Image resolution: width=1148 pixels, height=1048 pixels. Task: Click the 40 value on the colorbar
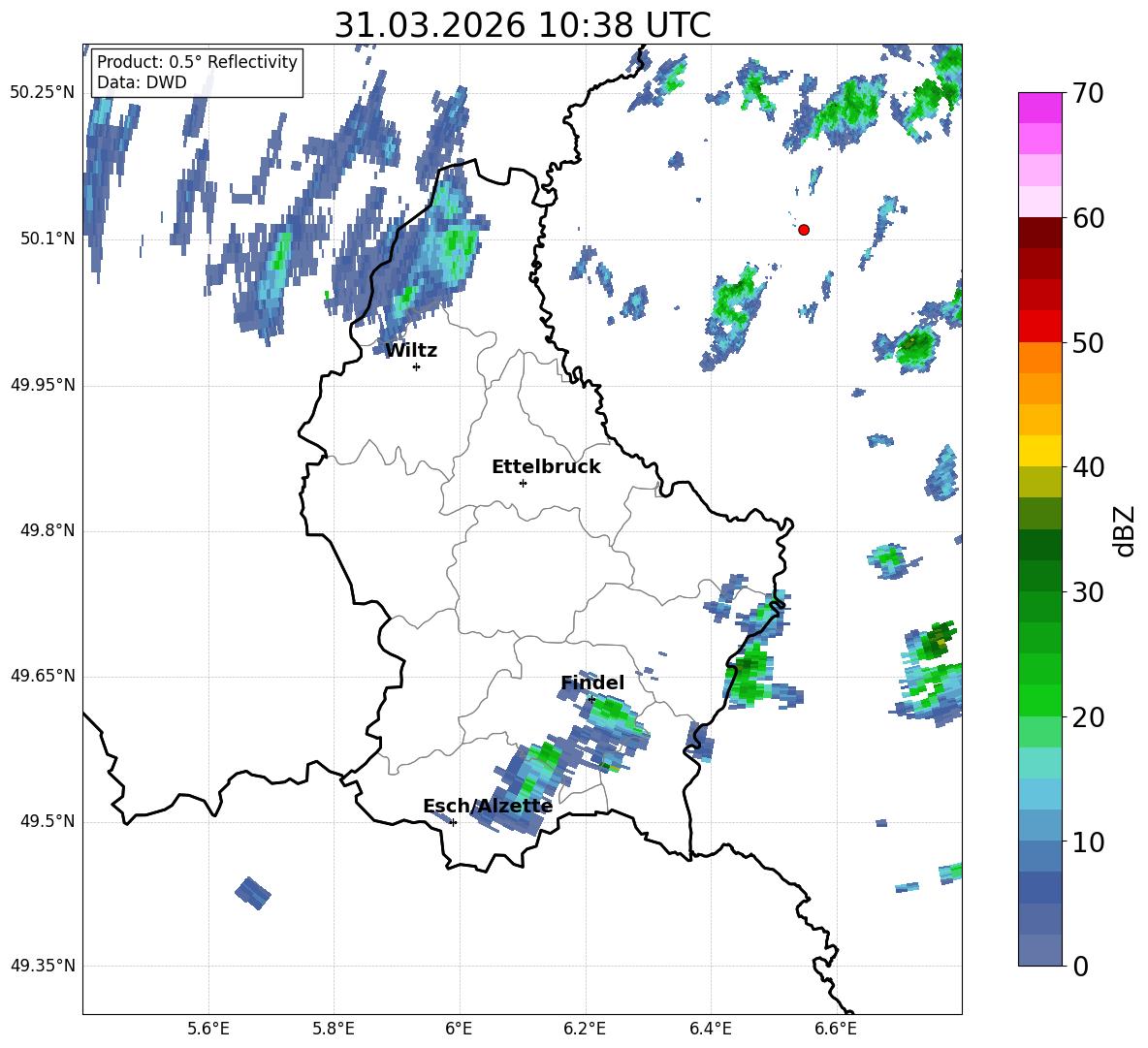tap(1087, 467)
